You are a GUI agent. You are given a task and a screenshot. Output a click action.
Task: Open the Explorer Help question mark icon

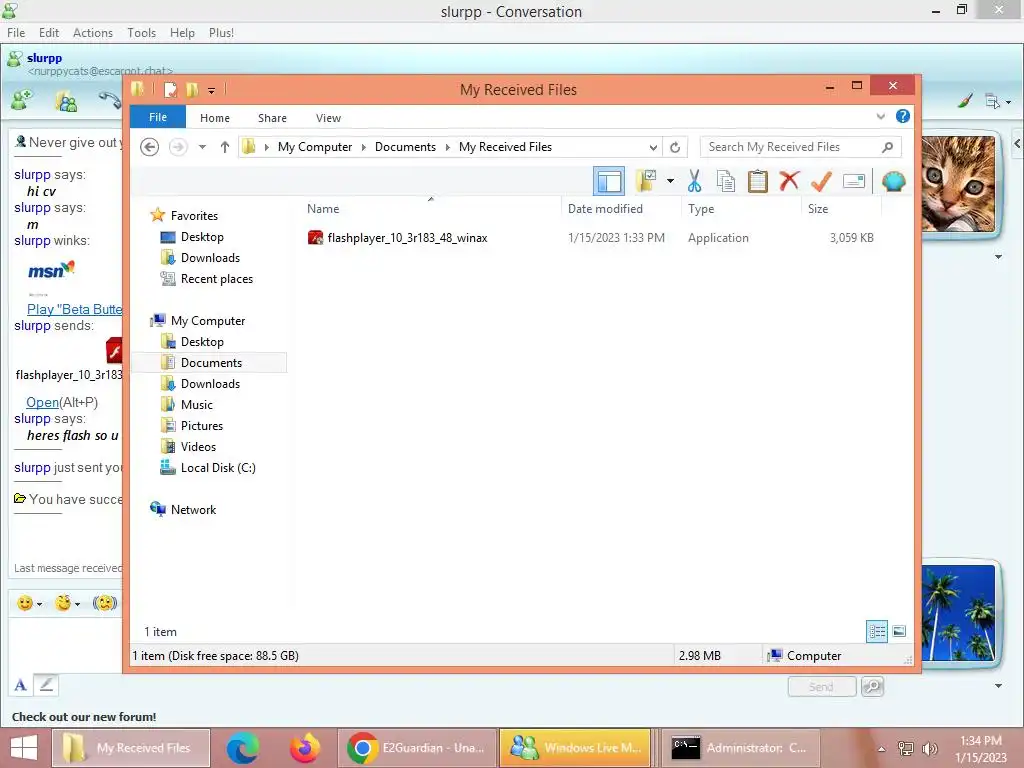point(903,116)
